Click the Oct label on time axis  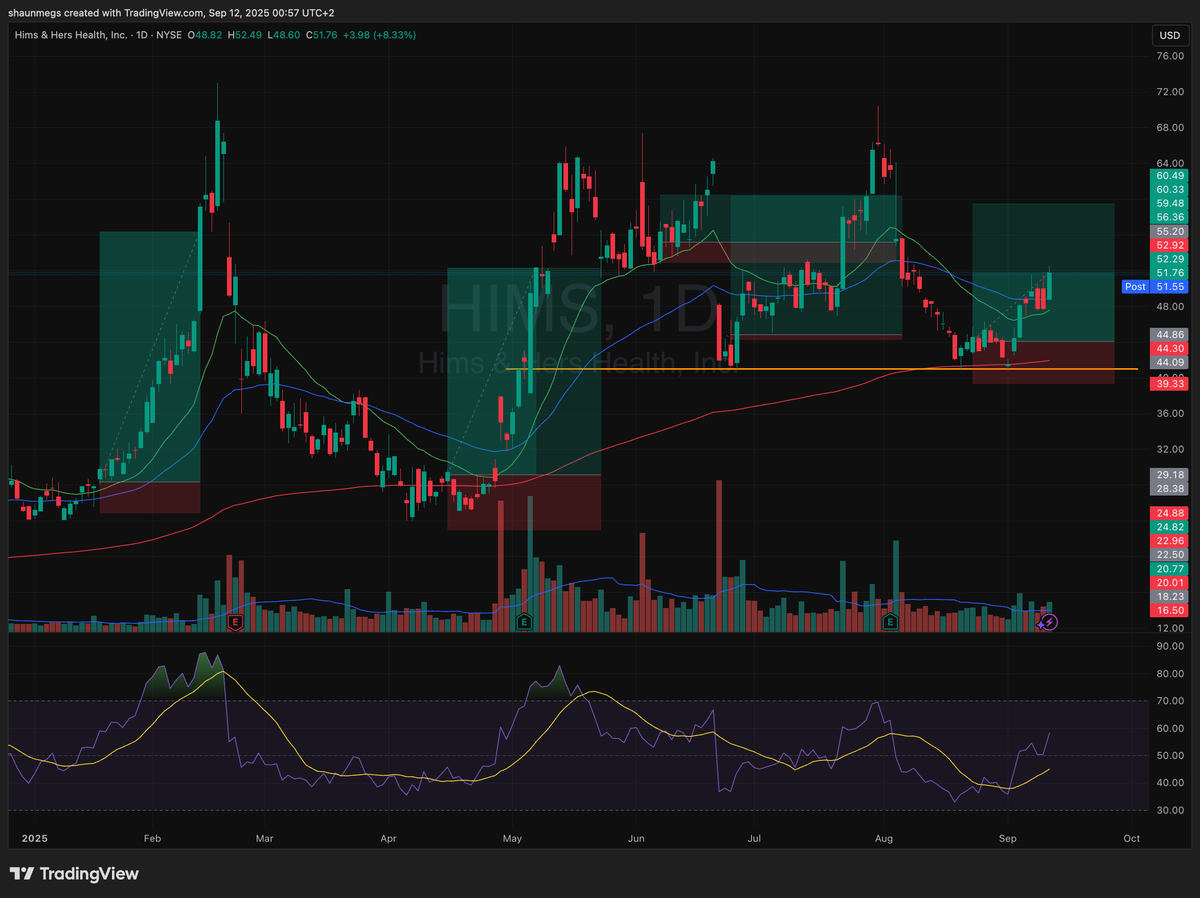(x=1131, y=838)
